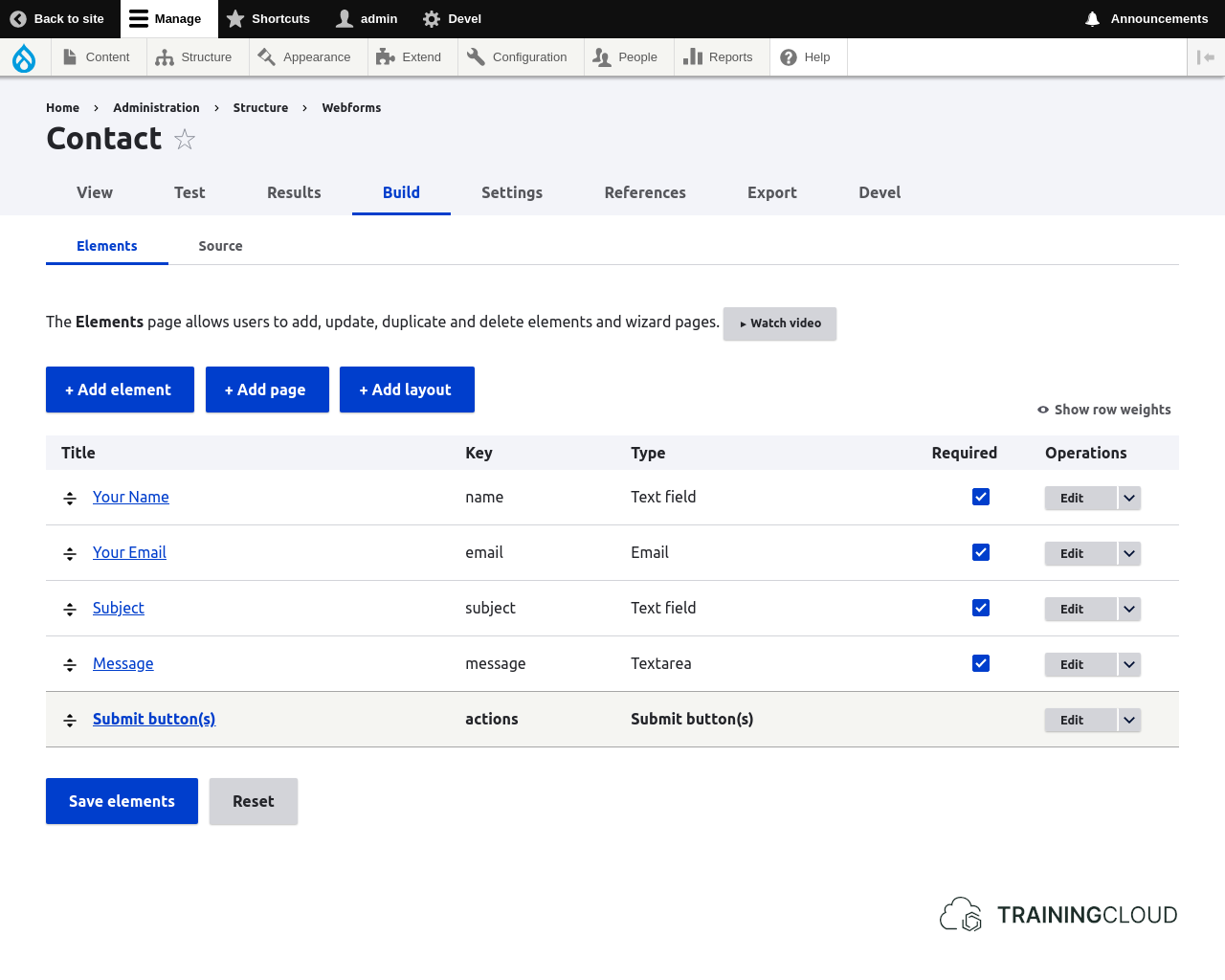
Task: Show row weights toggle
Action: (1103, 410)
